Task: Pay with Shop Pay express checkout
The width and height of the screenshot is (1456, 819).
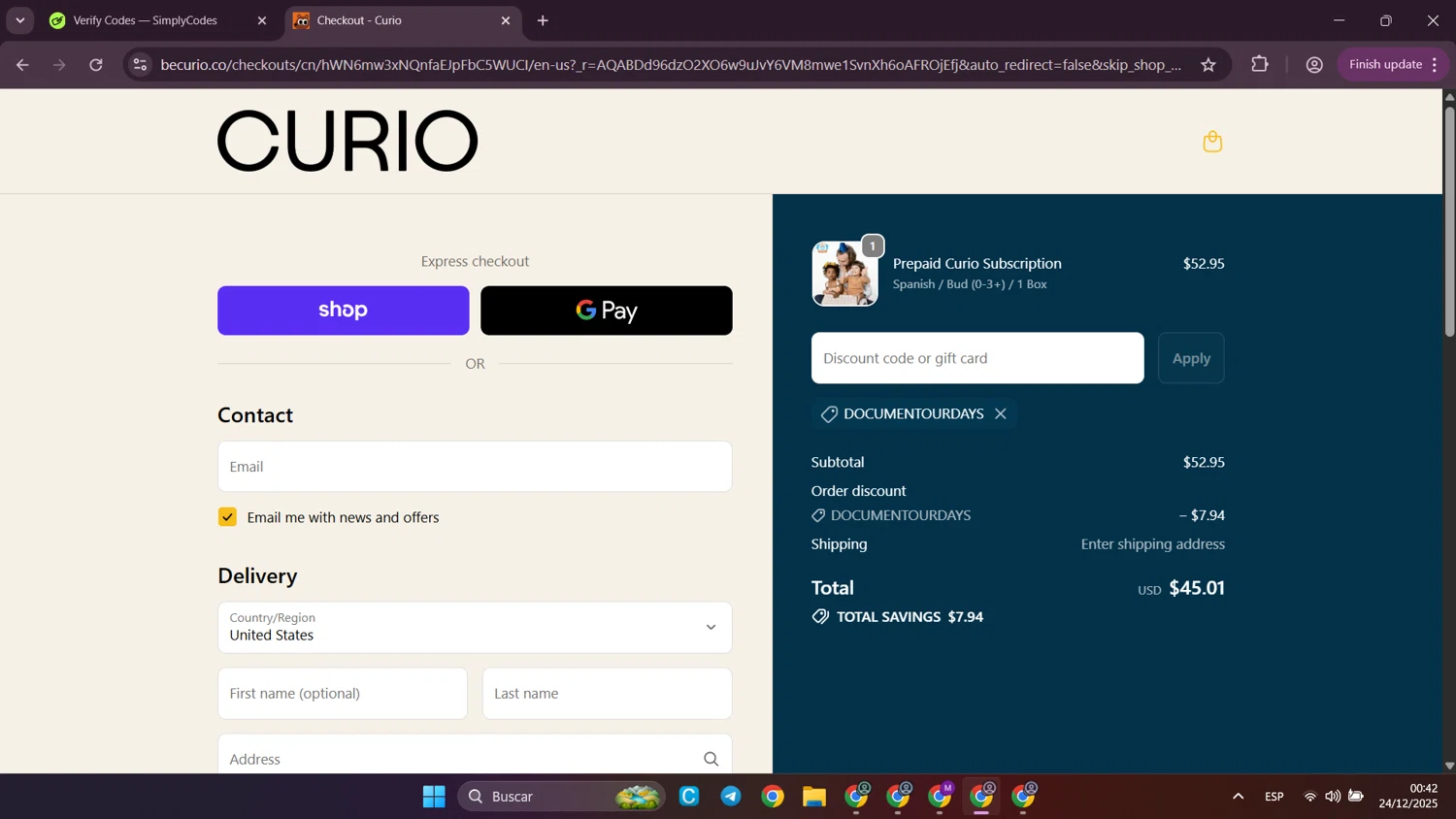Action: click(343, 311)
